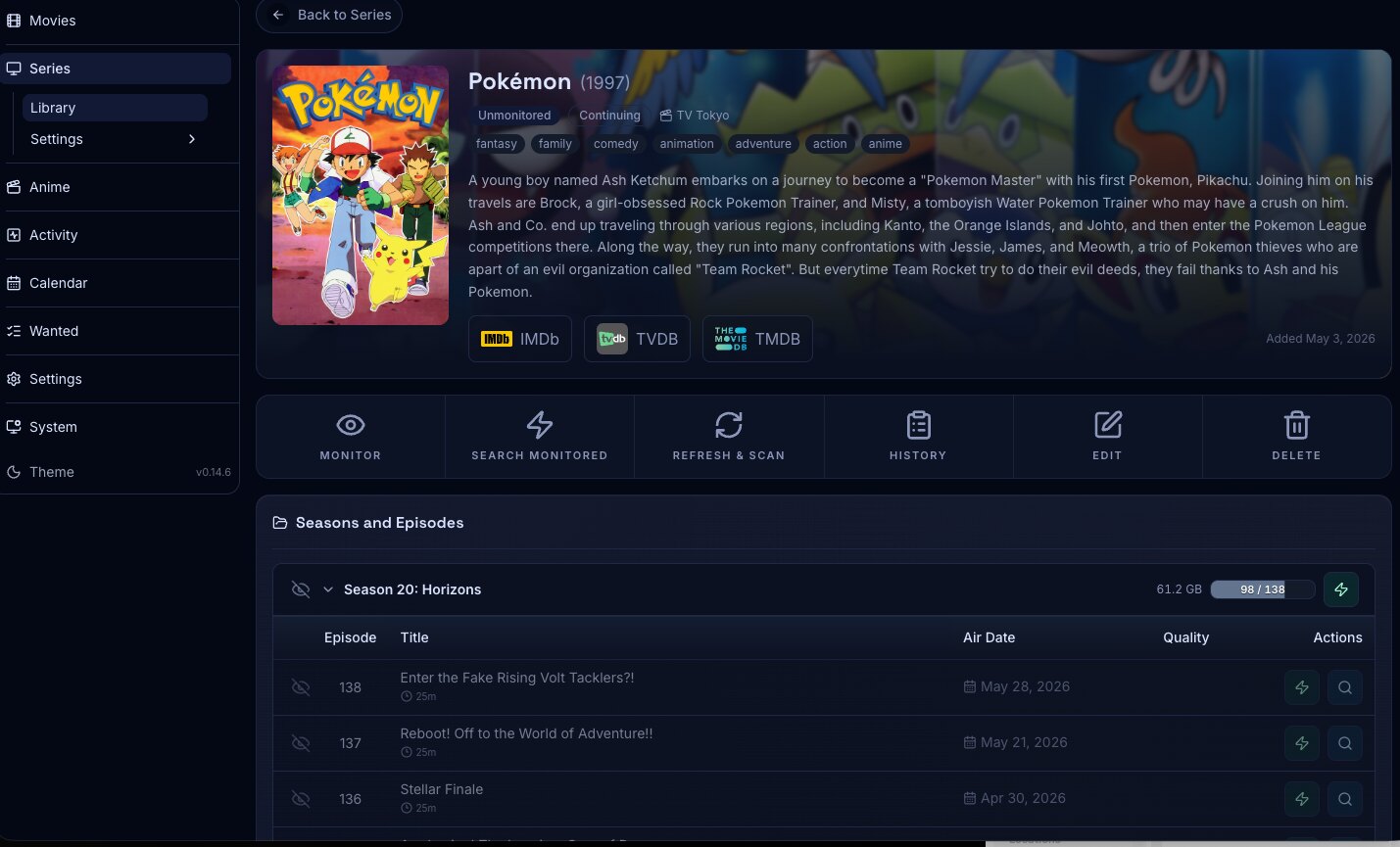
Task: Click the Unmonitored status badge
Action: click(514, 116)
